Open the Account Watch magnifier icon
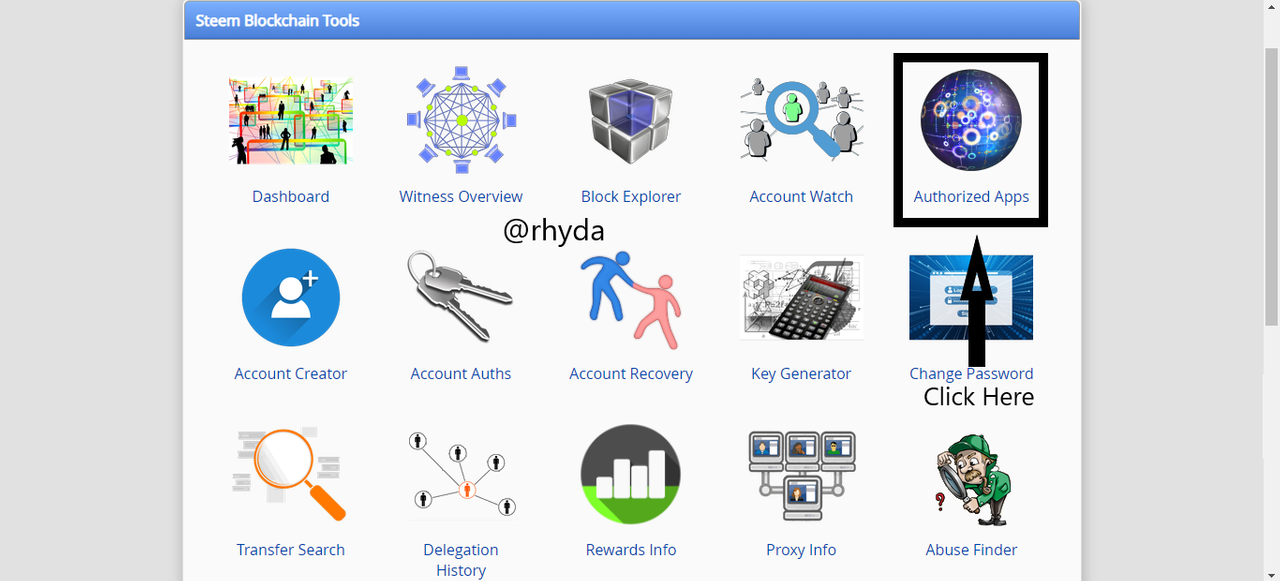 [x=801, y=121]
